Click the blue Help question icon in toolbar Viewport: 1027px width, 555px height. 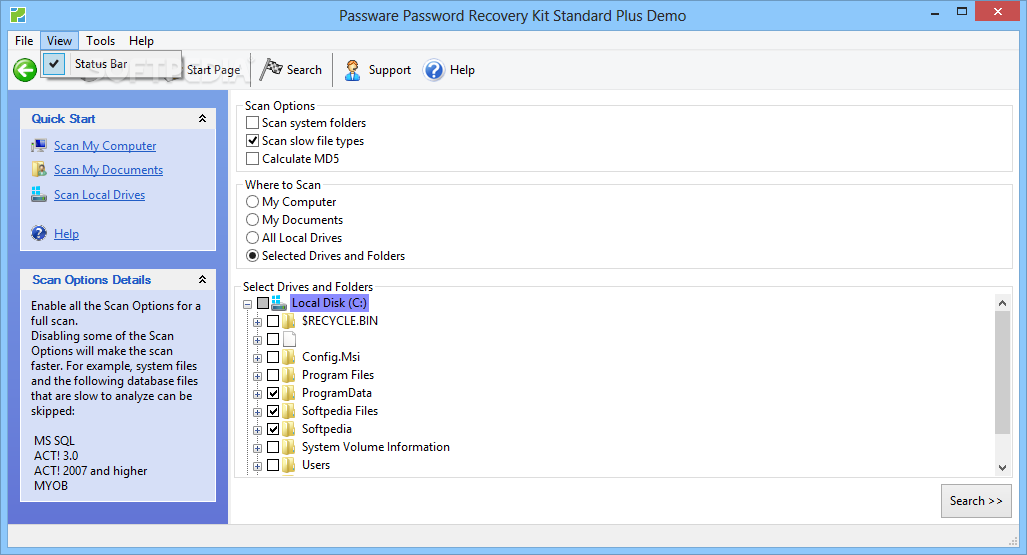pos(434,69)
